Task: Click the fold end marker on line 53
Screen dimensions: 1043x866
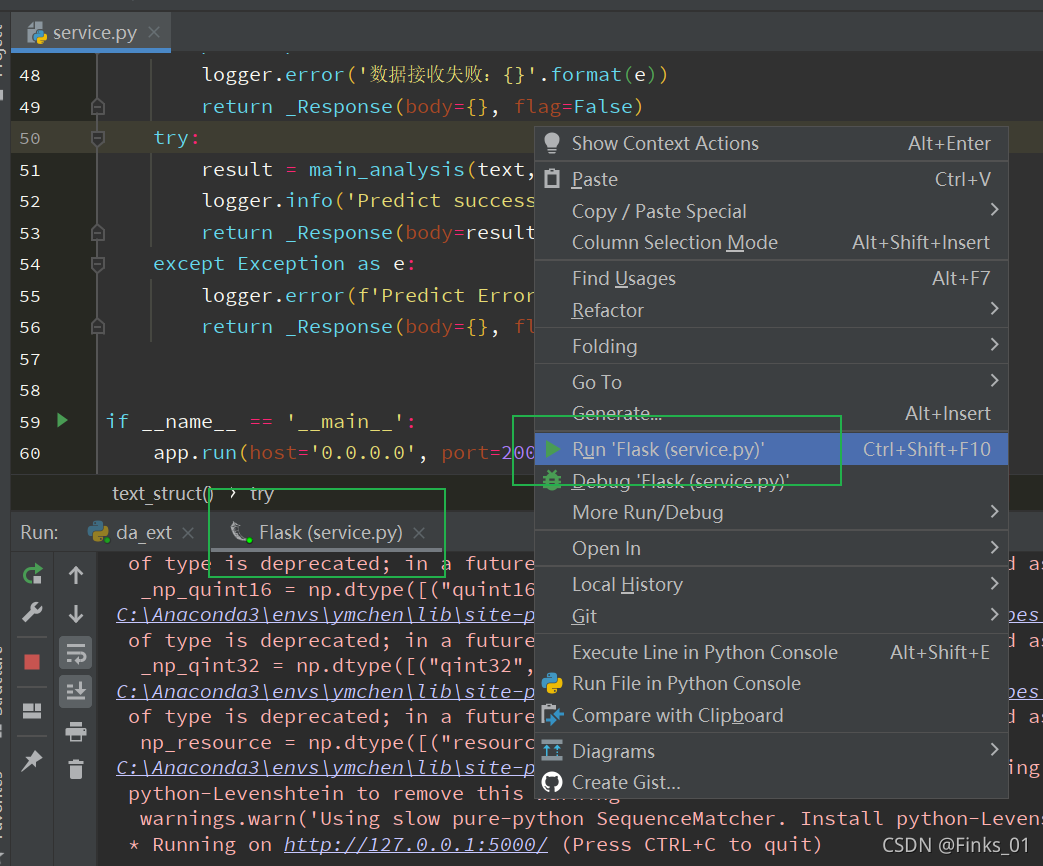Action: [x=98, y=233]
